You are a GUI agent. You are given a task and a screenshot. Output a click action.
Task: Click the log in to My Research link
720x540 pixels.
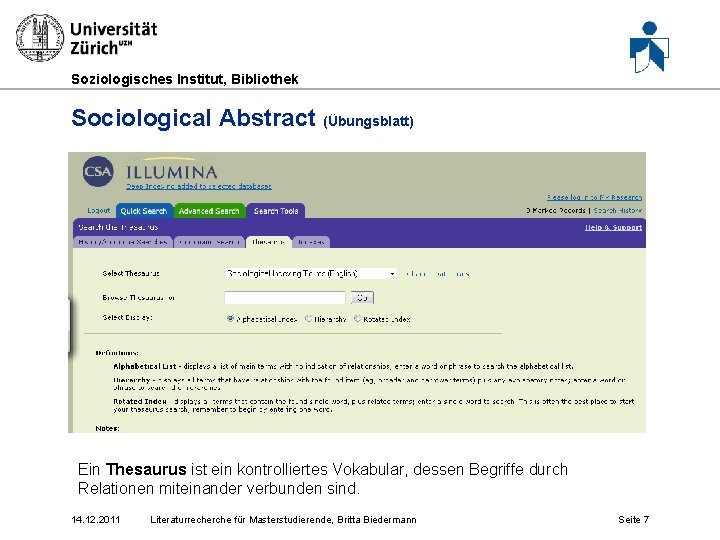pos(594,197)
